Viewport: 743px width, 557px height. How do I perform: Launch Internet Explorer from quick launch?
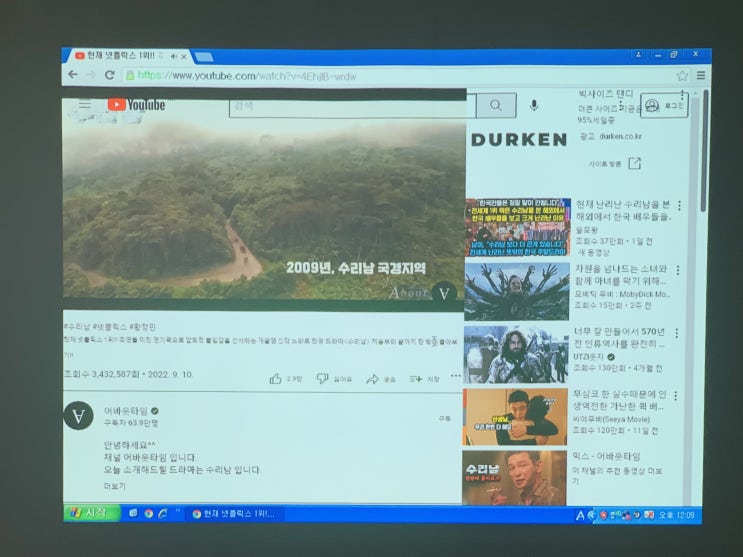[163, 513]
